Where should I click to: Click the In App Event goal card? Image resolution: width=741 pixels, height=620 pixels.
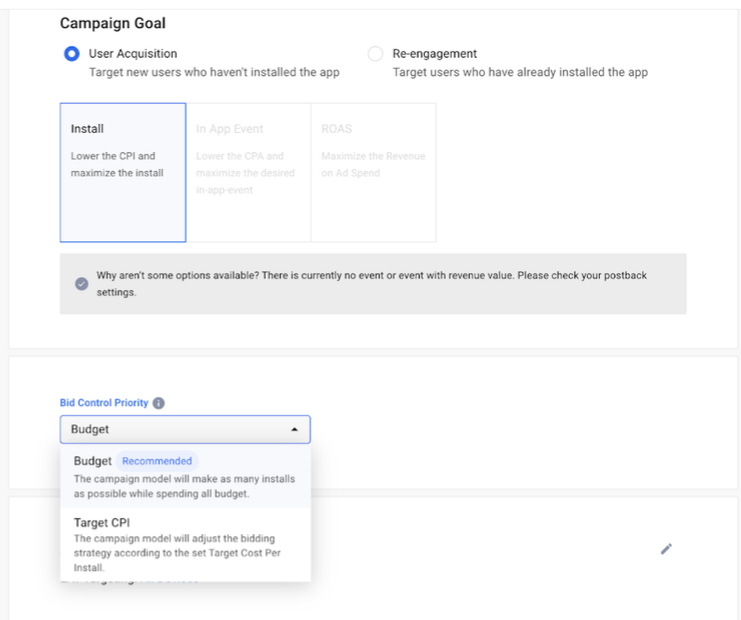(248, 172)
